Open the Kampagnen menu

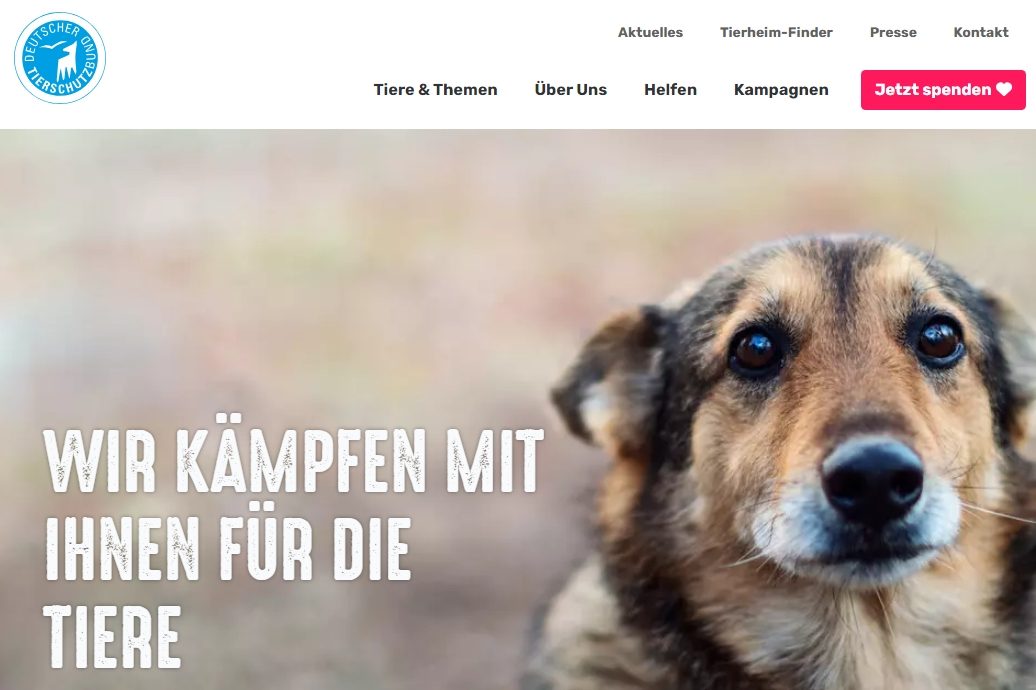(x=781, y=90)
